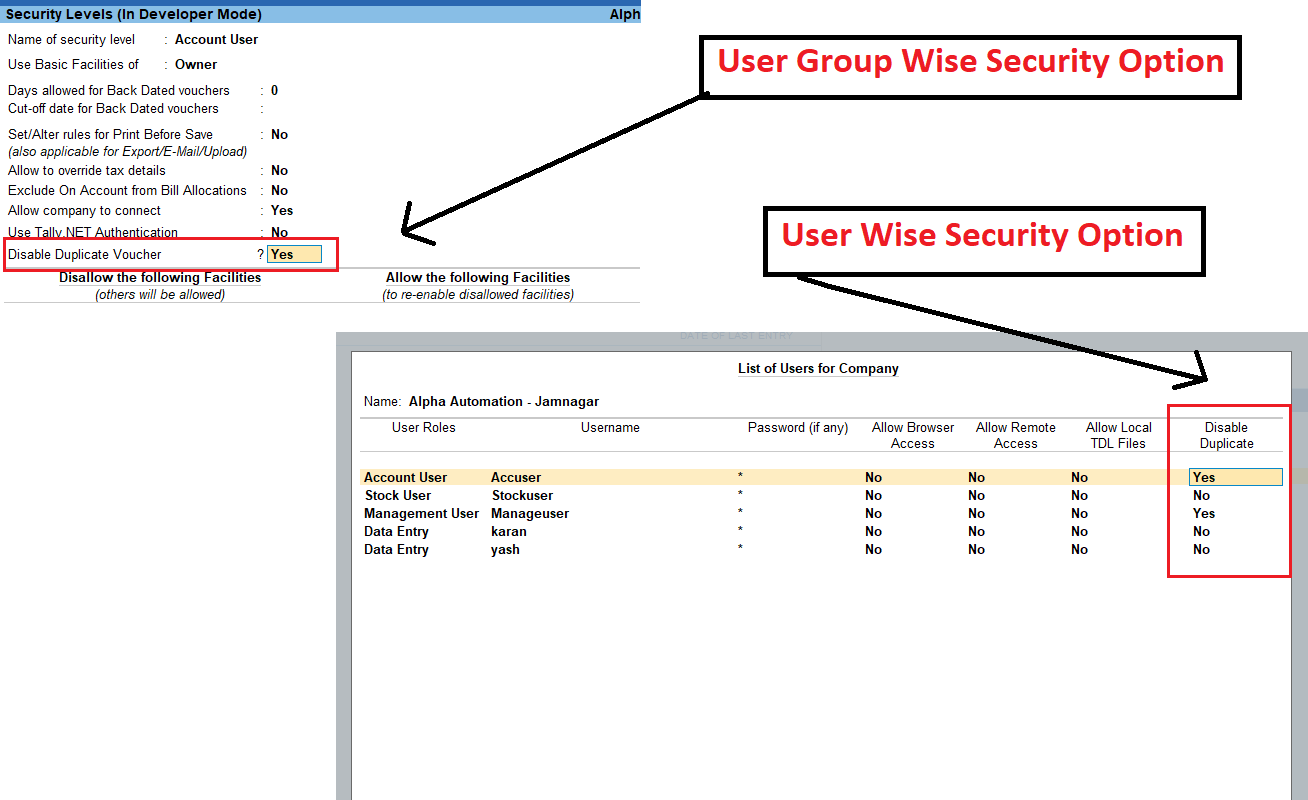Toggle Disable Duplicate for Accuser row
The image size is (1308, 800).
pyautogui.click(x=1235, y=478)
